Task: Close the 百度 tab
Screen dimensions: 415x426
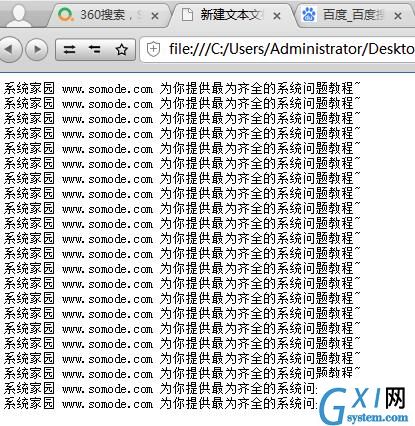Action: [x=398, y=16]
